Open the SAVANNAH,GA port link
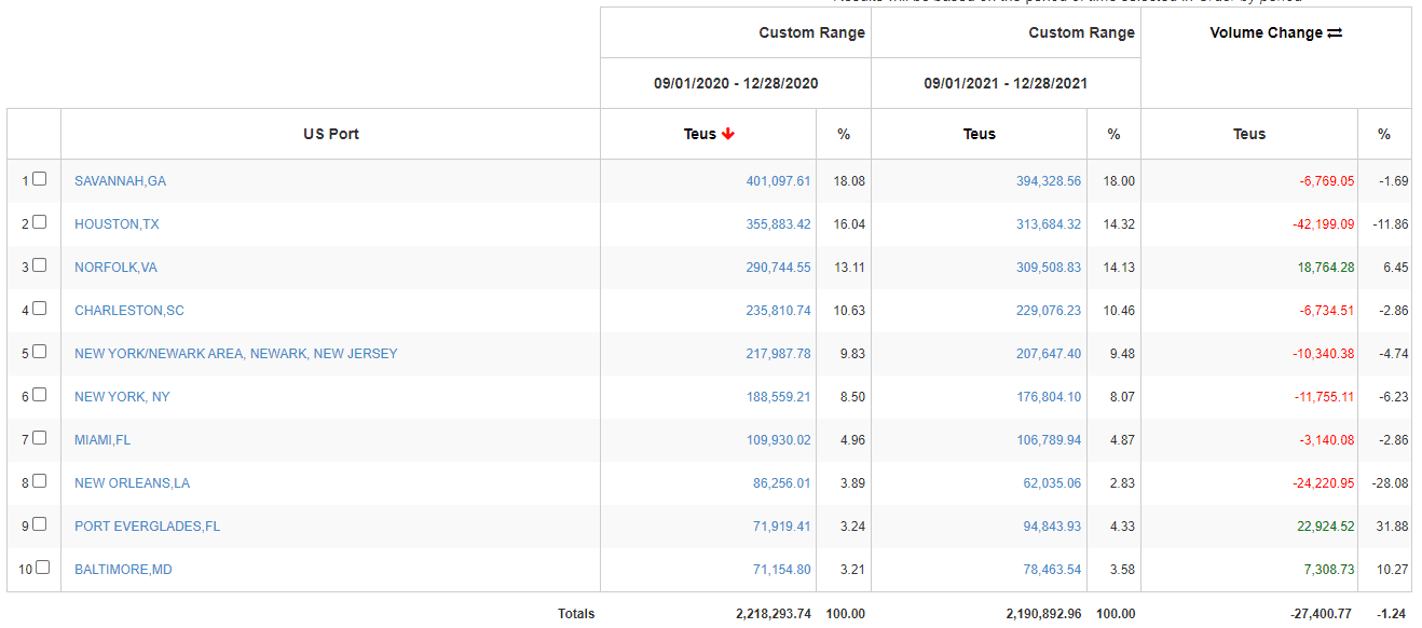The height and width of the screenshot is (628, 1422). pos(120,181)
